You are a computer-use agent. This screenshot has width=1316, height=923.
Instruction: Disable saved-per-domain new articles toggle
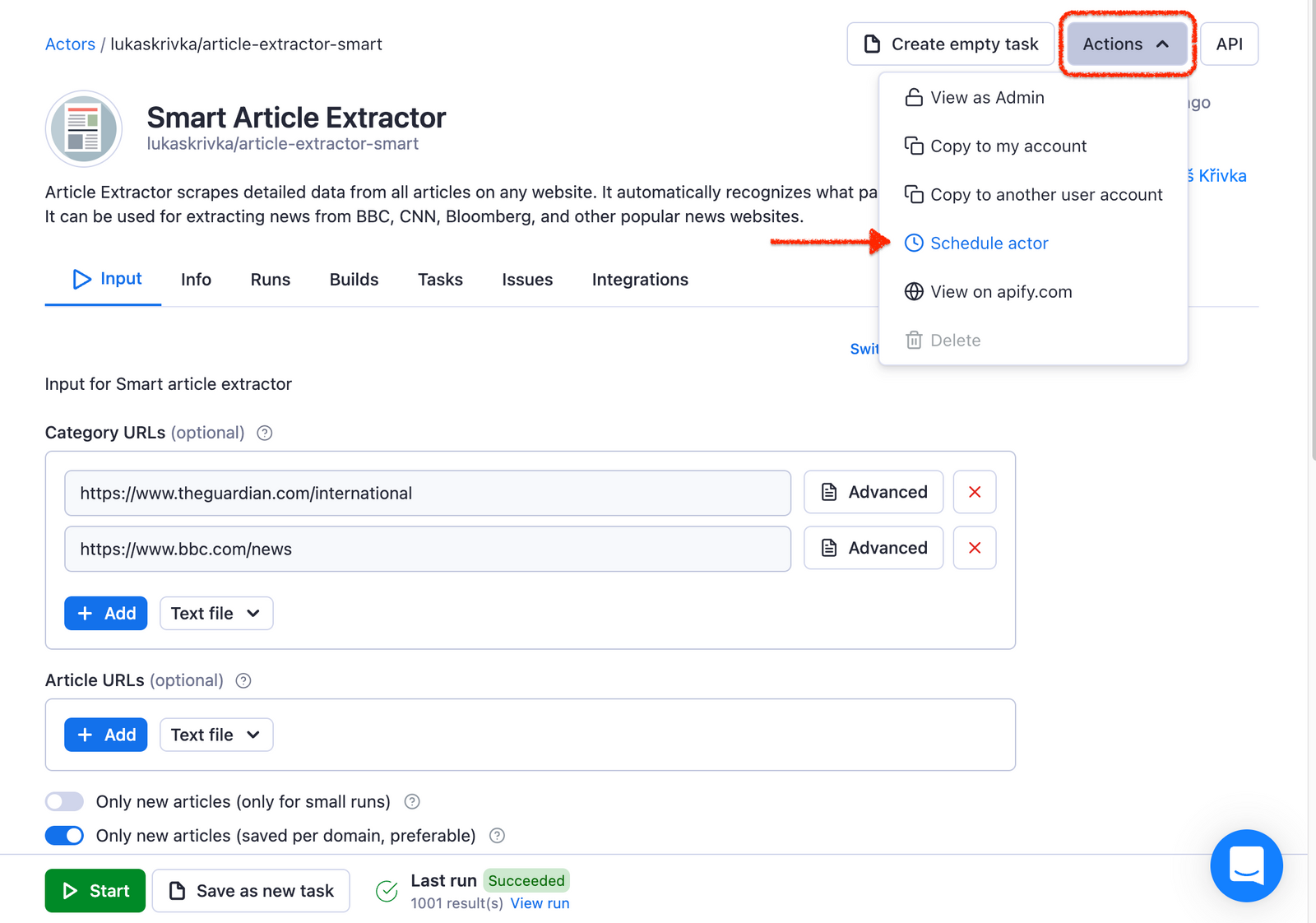pos(64,835)
